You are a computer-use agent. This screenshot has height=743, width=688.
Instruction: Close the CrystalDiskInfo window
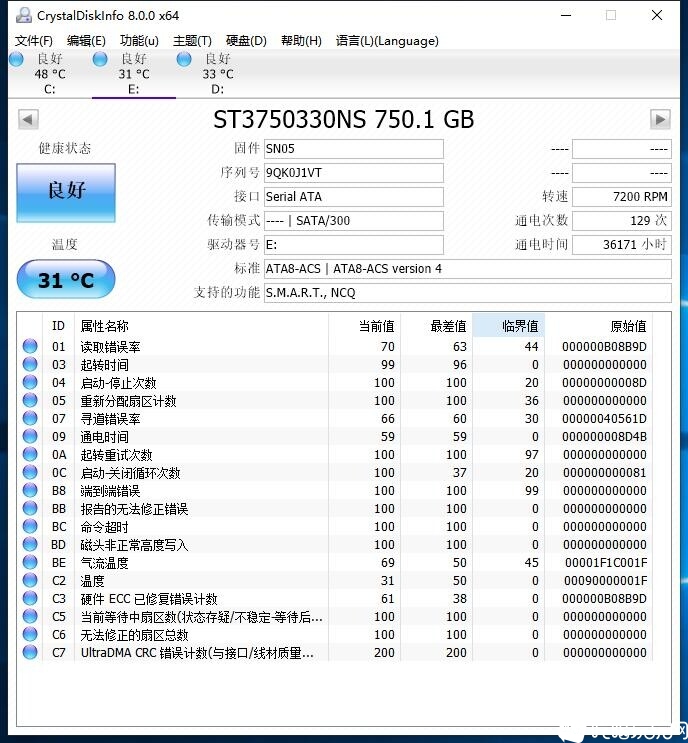click(x=657, y=15)
